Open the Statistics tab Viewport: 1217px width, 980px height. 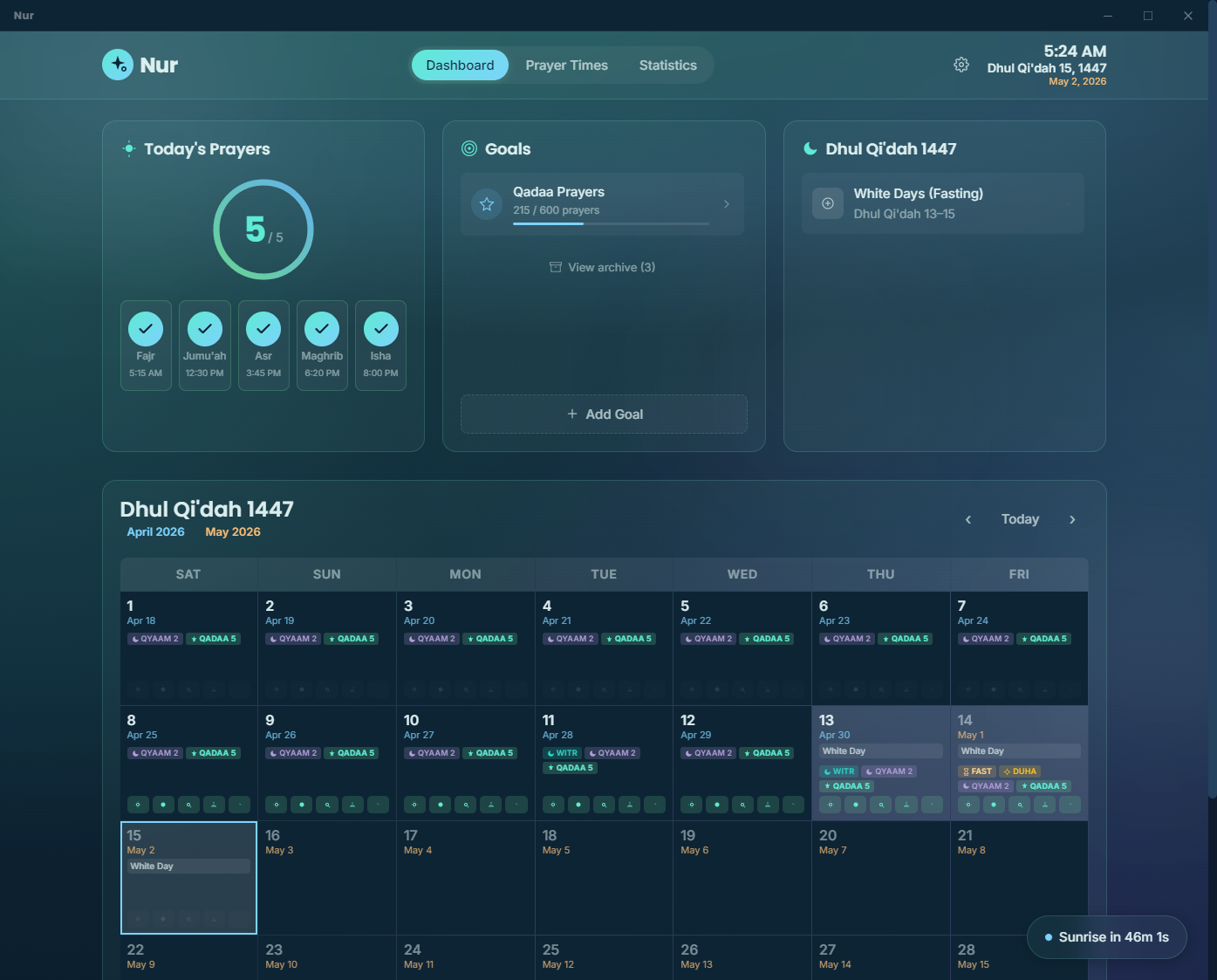[668, 65]
